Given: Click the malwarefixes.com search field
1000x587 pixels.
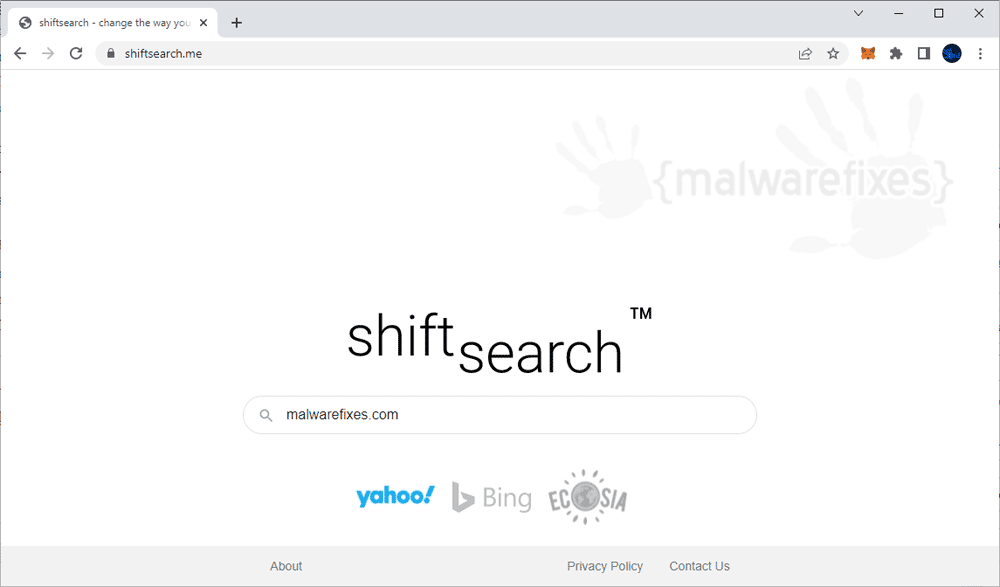Looking at the screenshot, I should (x=500, y=415).
